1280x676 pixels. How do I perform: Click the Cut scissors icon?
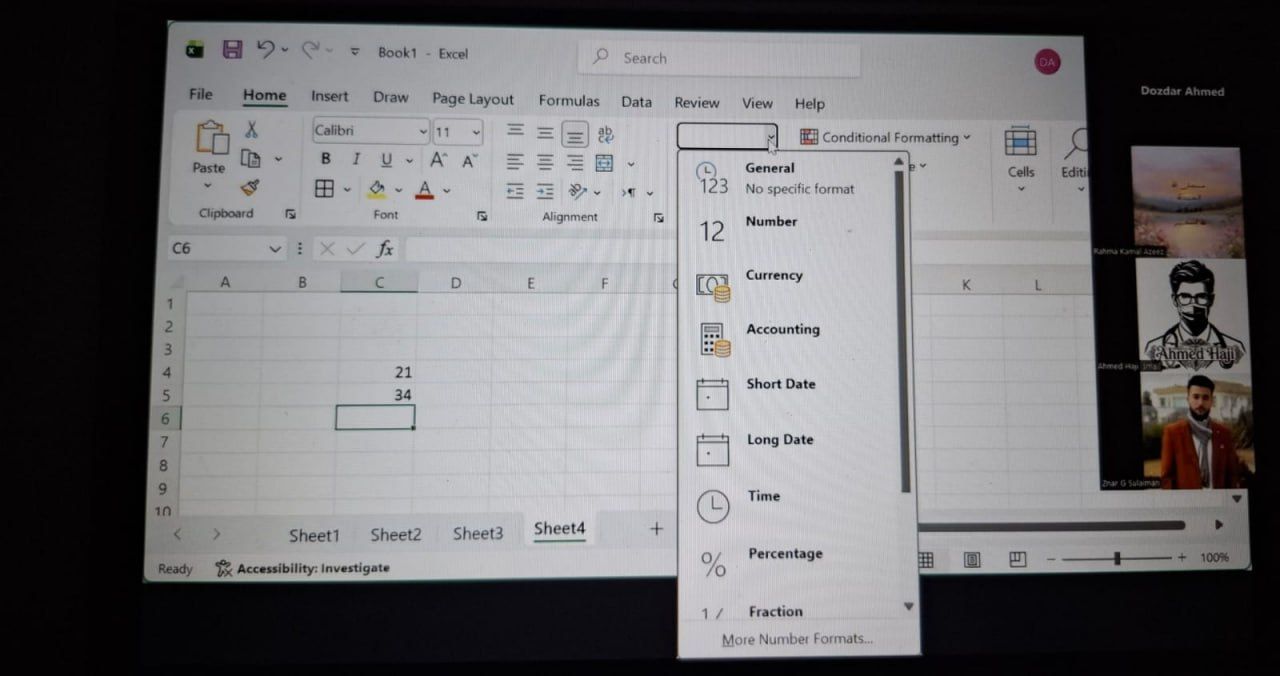coord(251,129)
